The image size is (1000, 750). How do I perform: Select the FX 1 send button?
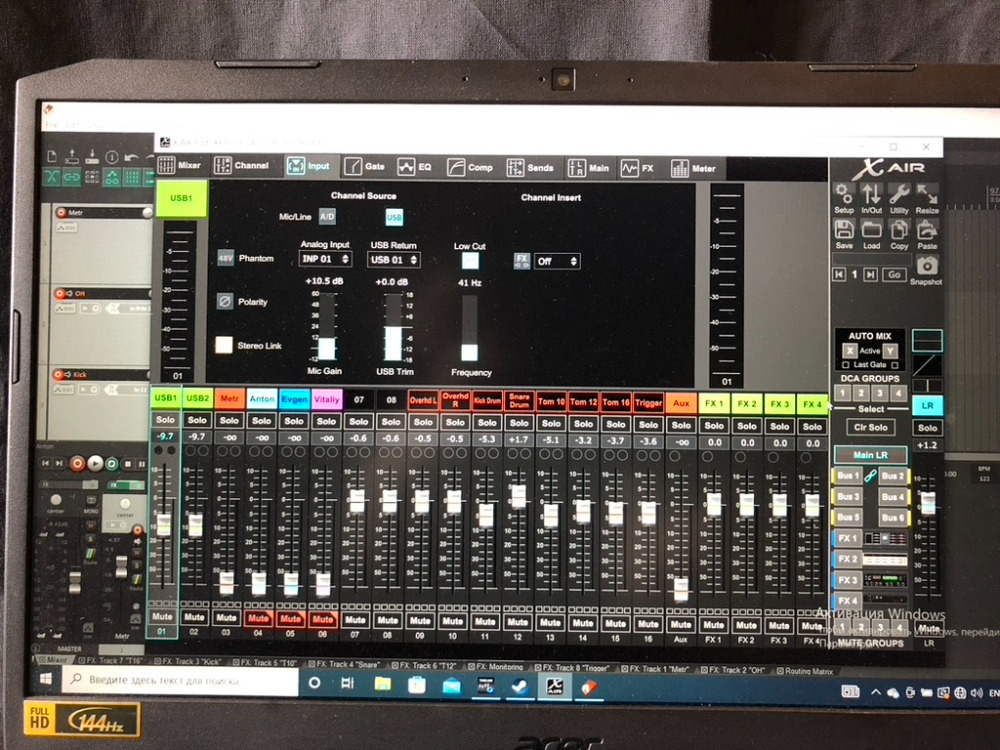pos(848,538)
